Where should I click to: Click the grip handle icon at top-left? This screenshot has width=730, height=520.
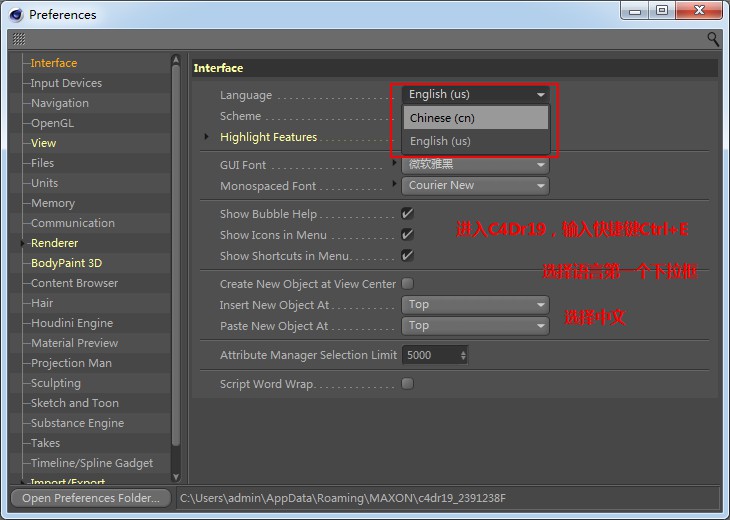tap(19, 39)
